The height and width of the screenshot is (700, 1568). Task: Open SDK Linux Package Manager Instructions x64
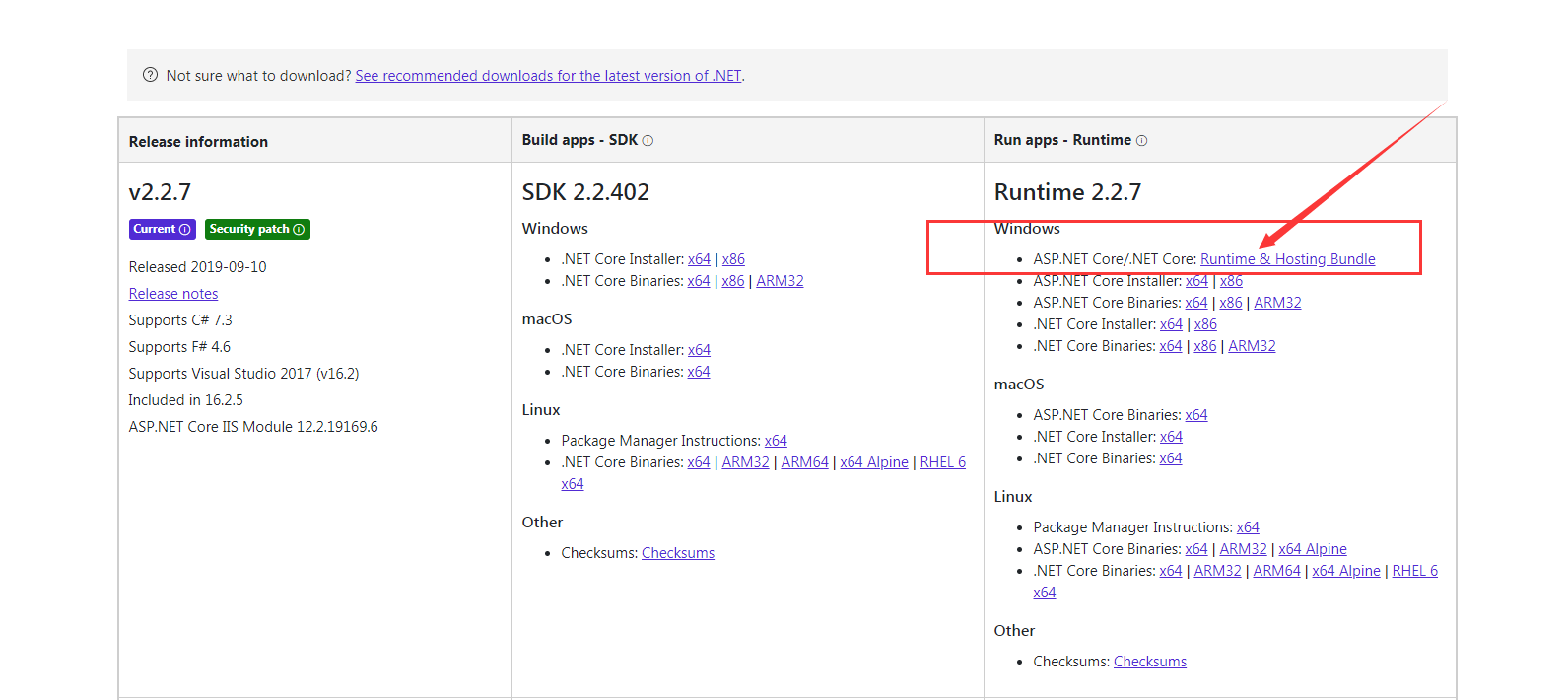coord(776,441)
